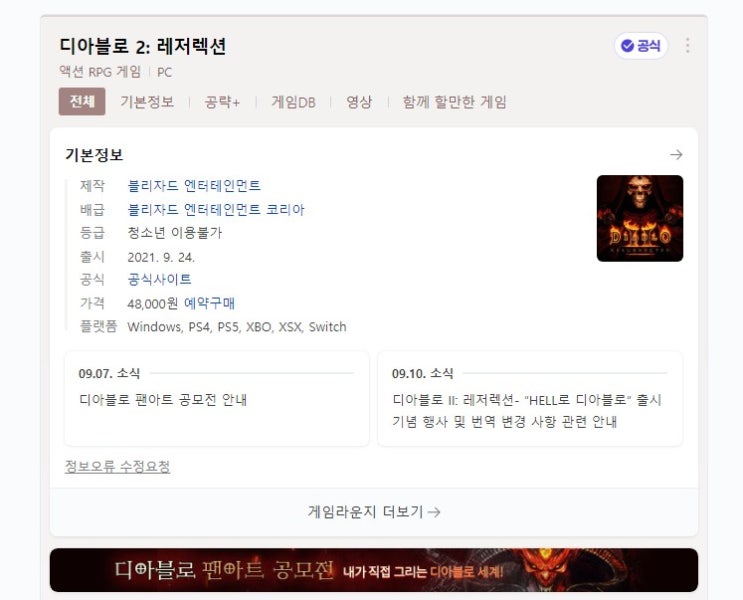The height and width of the screenshot is (600, 743).
Task: Switch to the 공략+ tab
Action: coord(222,102)
